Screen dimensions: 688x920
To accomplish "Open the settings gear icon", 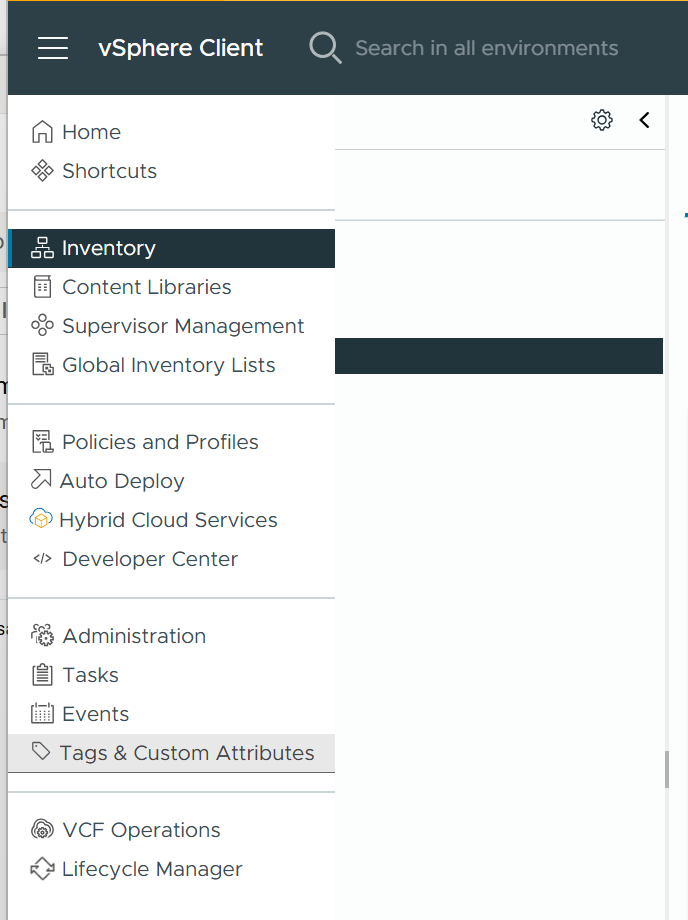I will point(602,120).
